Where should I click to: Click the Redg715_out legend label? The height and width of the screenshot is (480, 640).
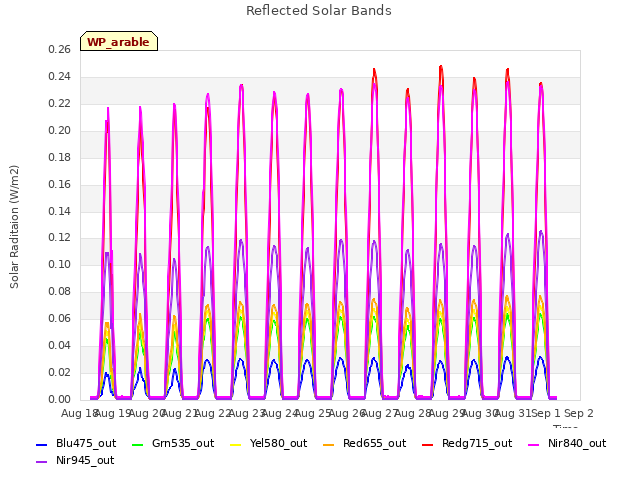coord(477,443)
